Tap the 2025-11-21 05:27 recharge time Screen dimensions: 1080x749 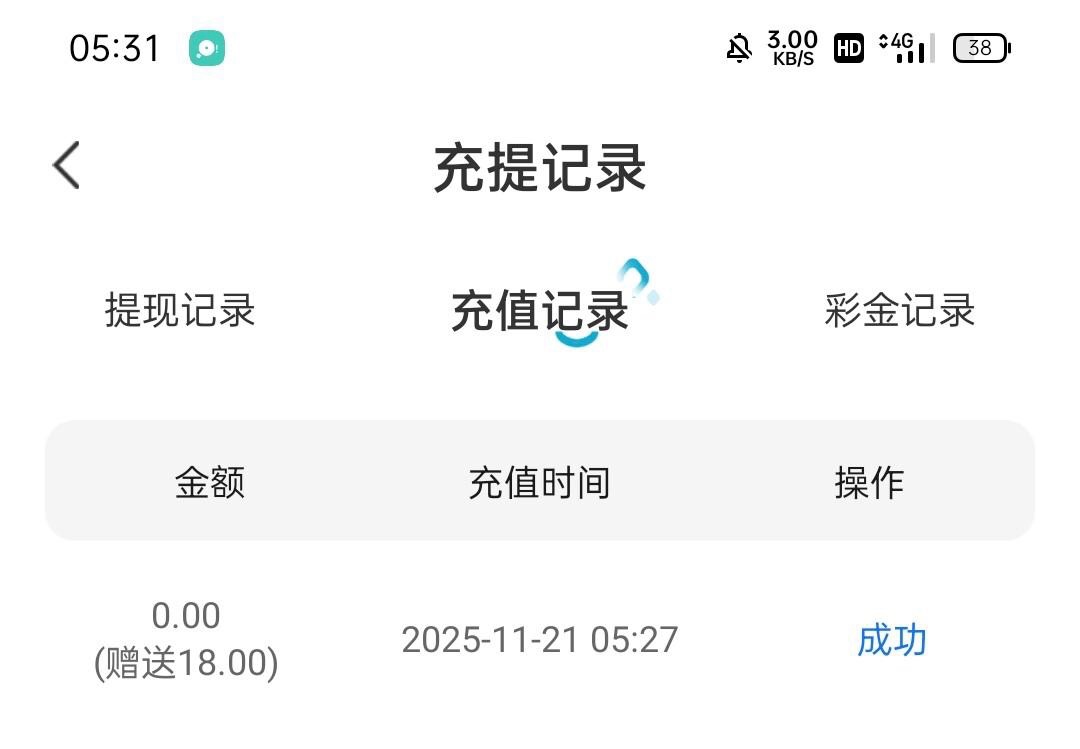540,640
